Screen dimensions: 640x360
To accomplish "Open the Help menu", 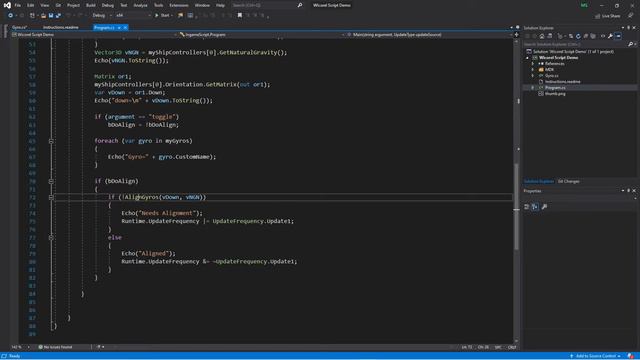I will pos(220,5).
